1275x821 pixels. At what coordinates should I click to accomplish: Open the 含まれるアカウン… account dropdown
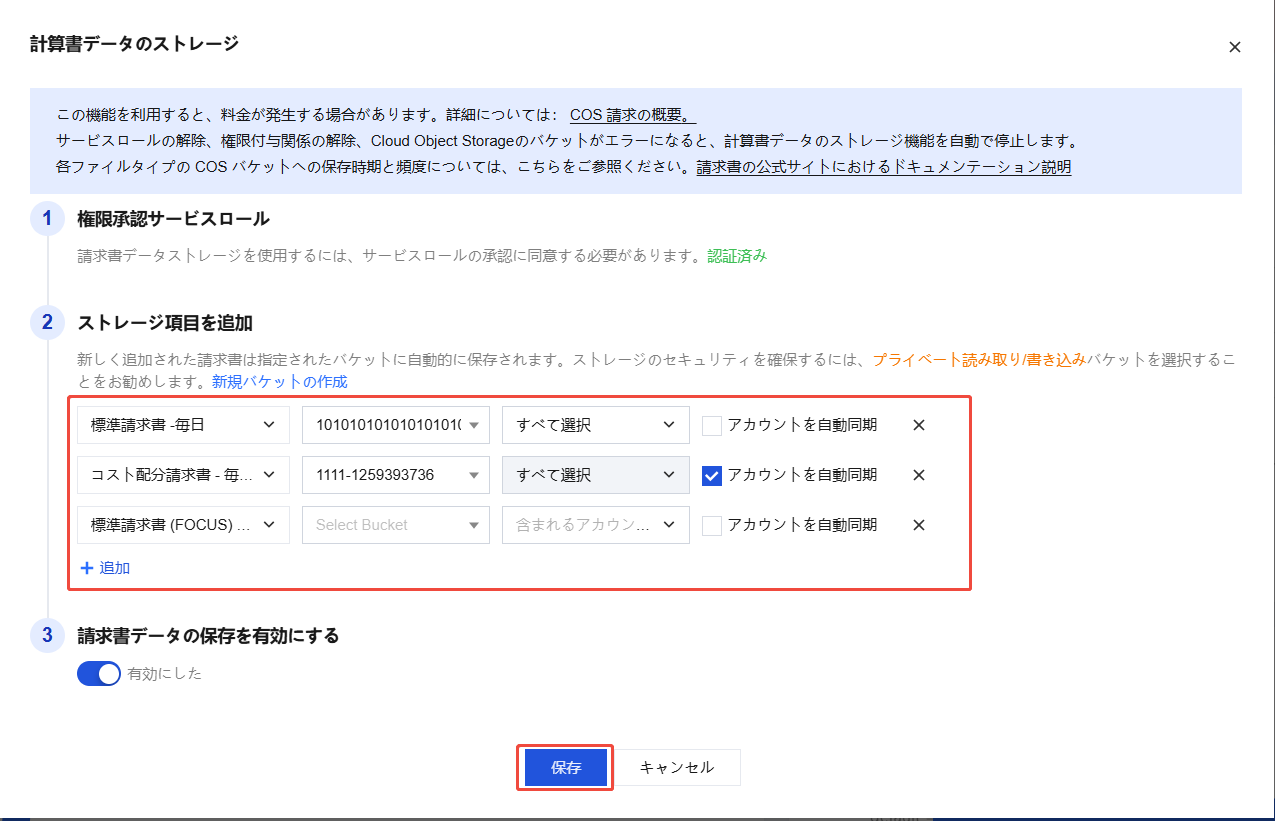tap(596, 525)
